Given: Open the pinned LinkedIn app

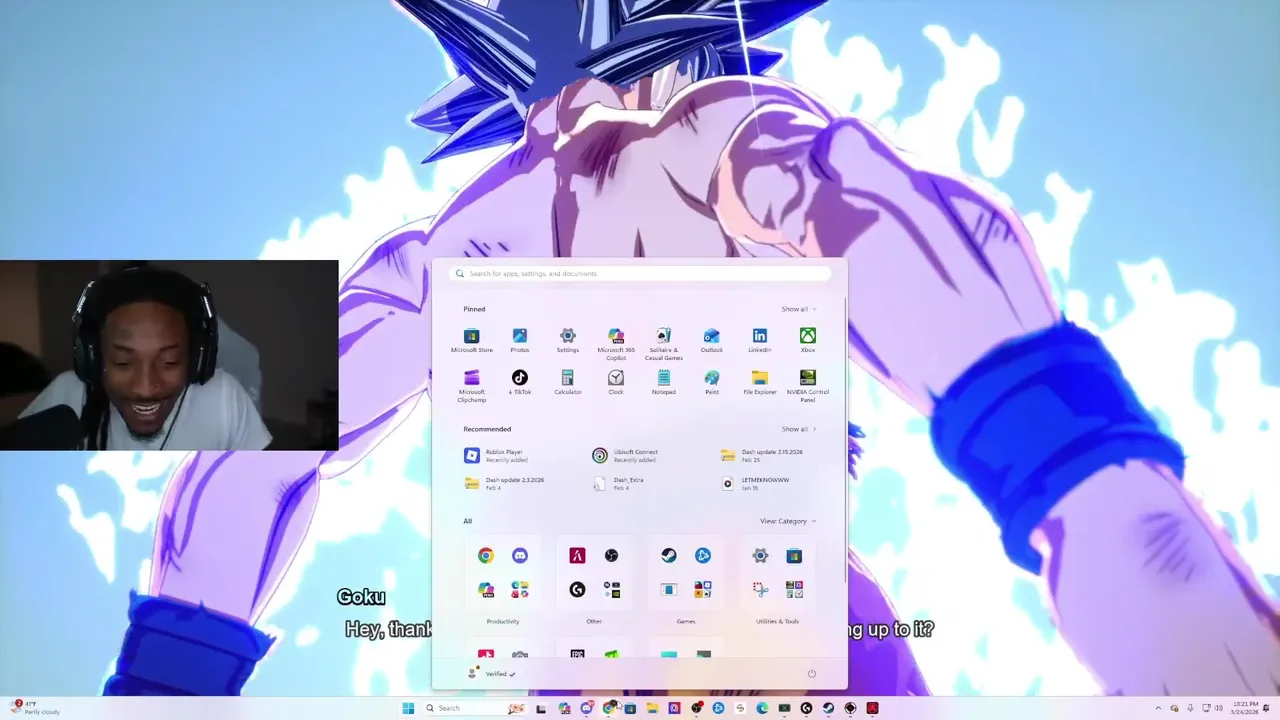Looking at the screenshot, I should click(x=759, y=340).
